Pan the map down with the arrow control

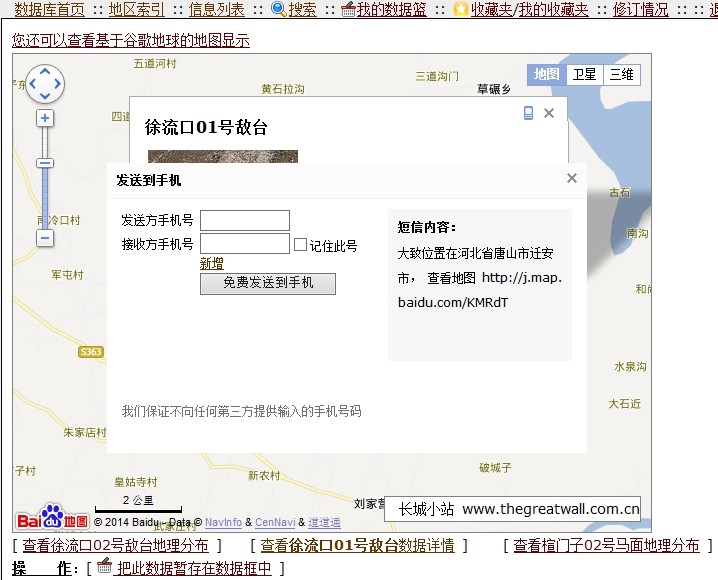[x=45, y=97]
